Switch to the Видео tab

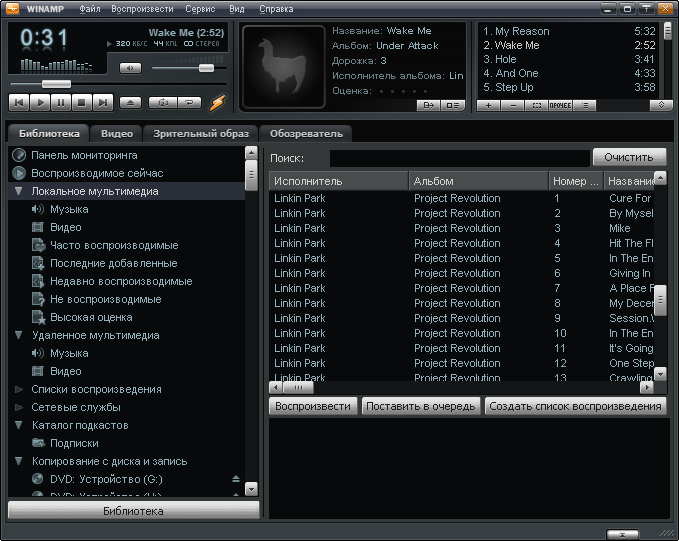117,133
